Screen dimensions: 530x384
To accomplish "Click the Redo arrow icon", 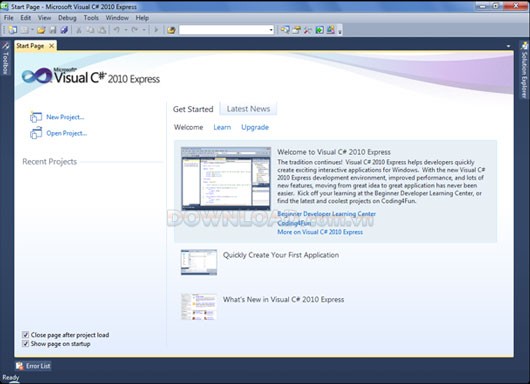I will tap(135, 30).
